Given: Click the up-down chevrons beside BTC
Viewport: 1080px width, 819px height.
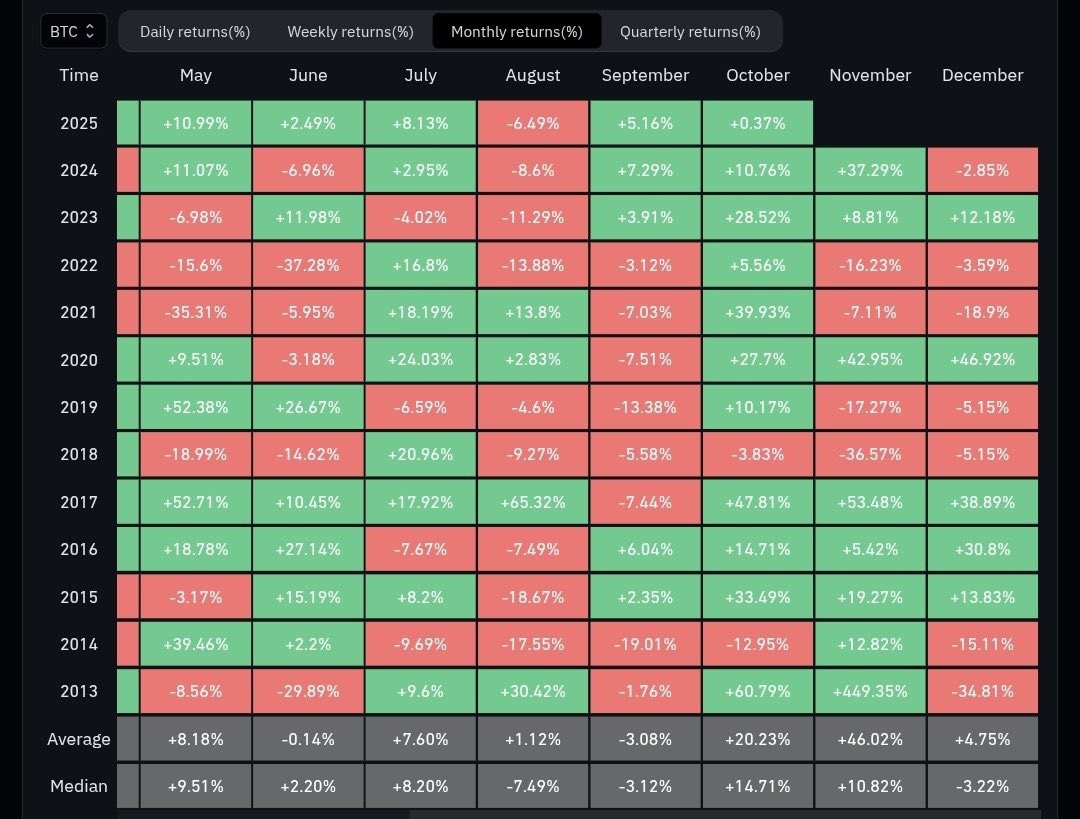Looking at the screenshot, I should 92,31.
